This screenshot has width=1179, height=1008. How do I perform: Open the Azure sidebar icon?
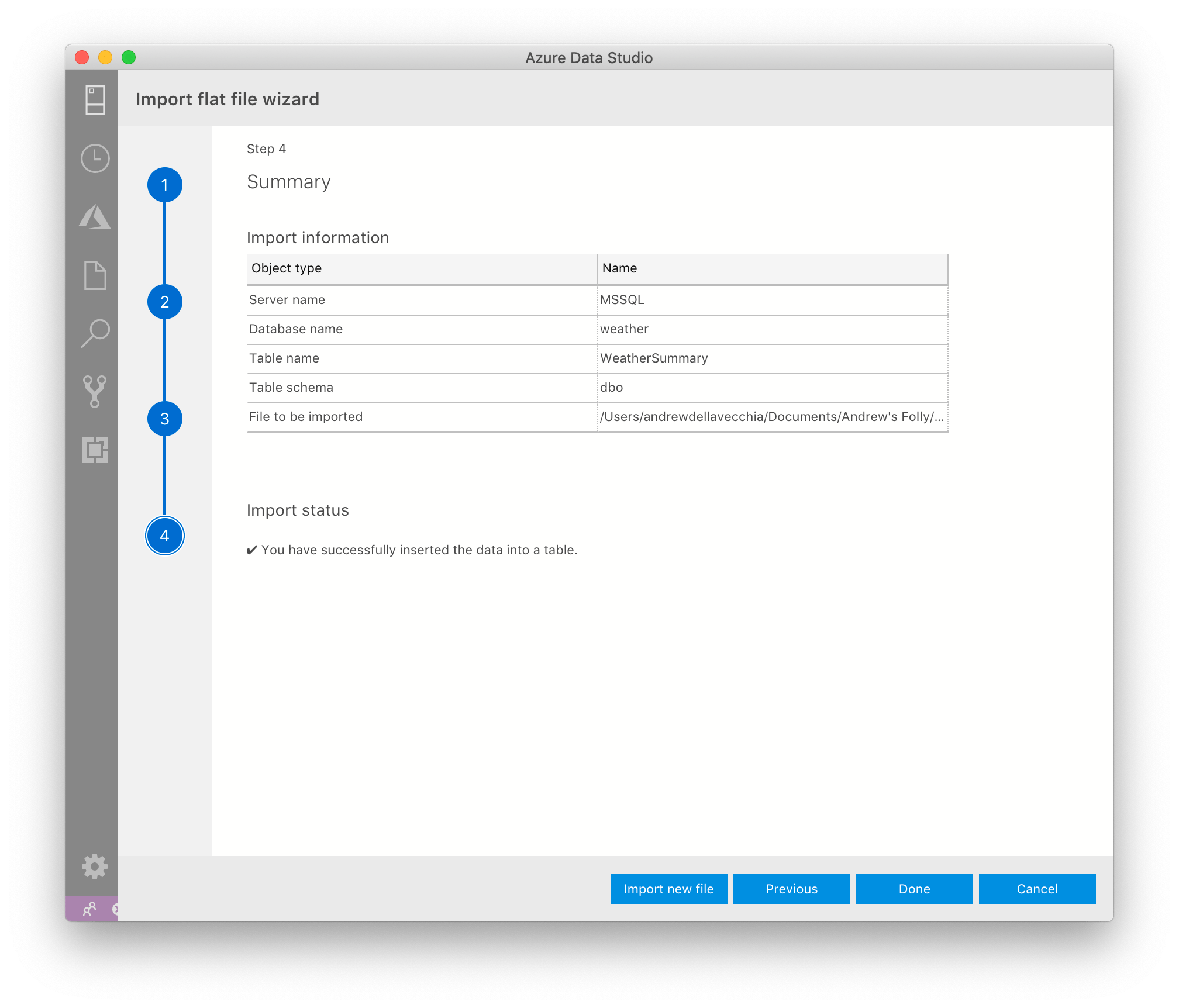94,217
